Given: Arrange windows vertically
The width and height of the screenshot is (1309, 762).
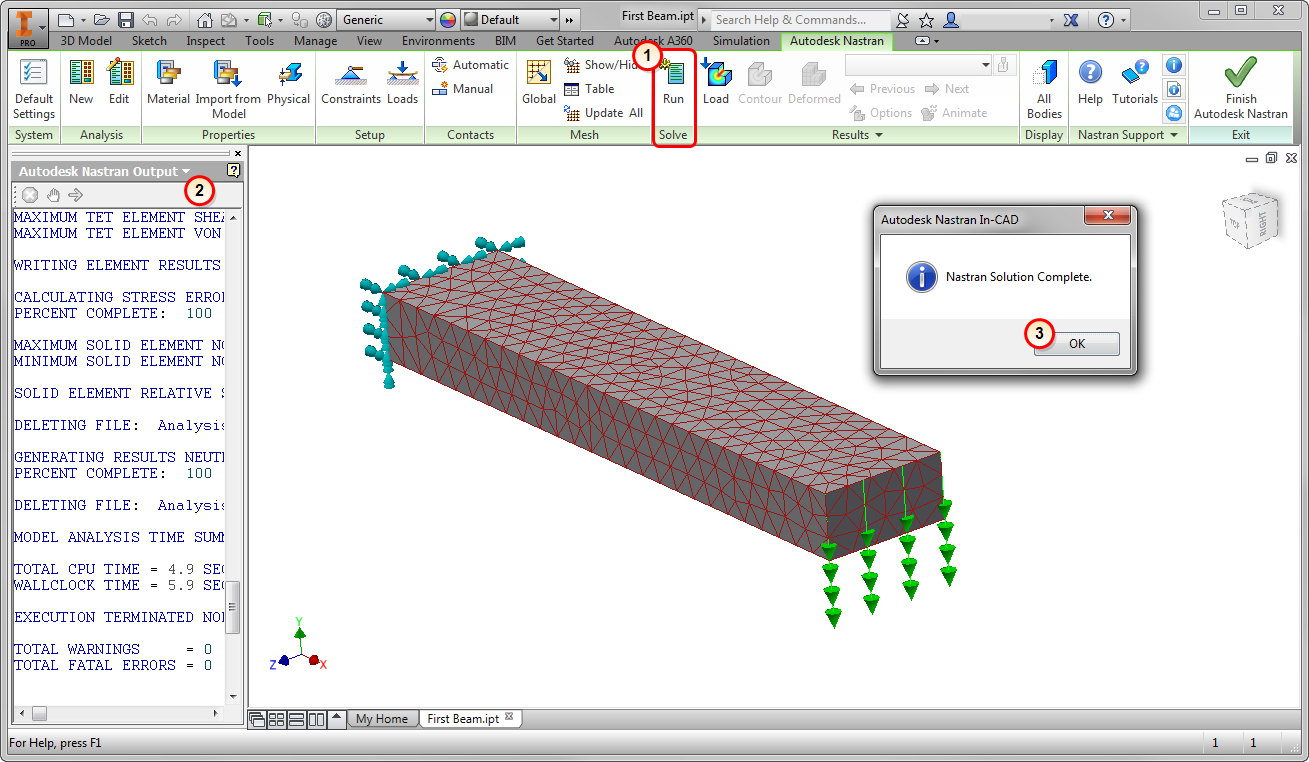Looking at the screenshot, I should coord(316,719).
